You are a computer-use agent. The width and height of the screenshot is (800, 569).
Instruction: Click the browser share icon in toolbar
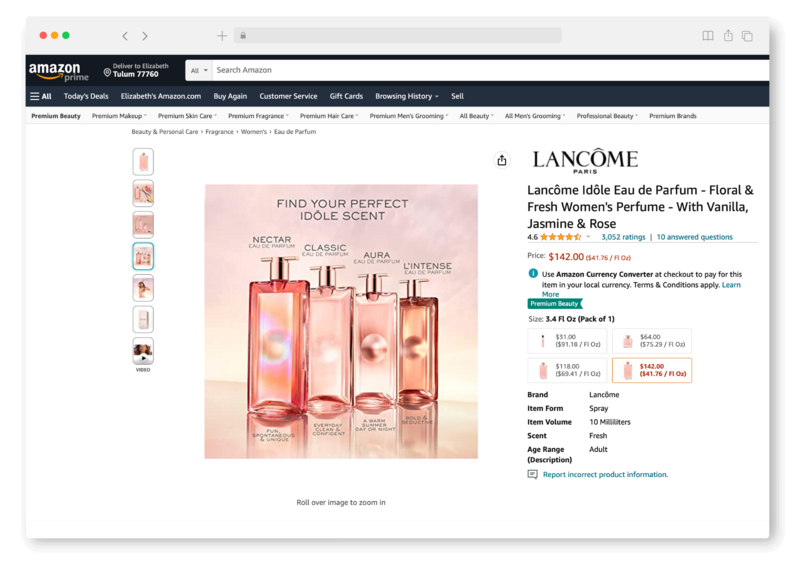coord(728,35)
